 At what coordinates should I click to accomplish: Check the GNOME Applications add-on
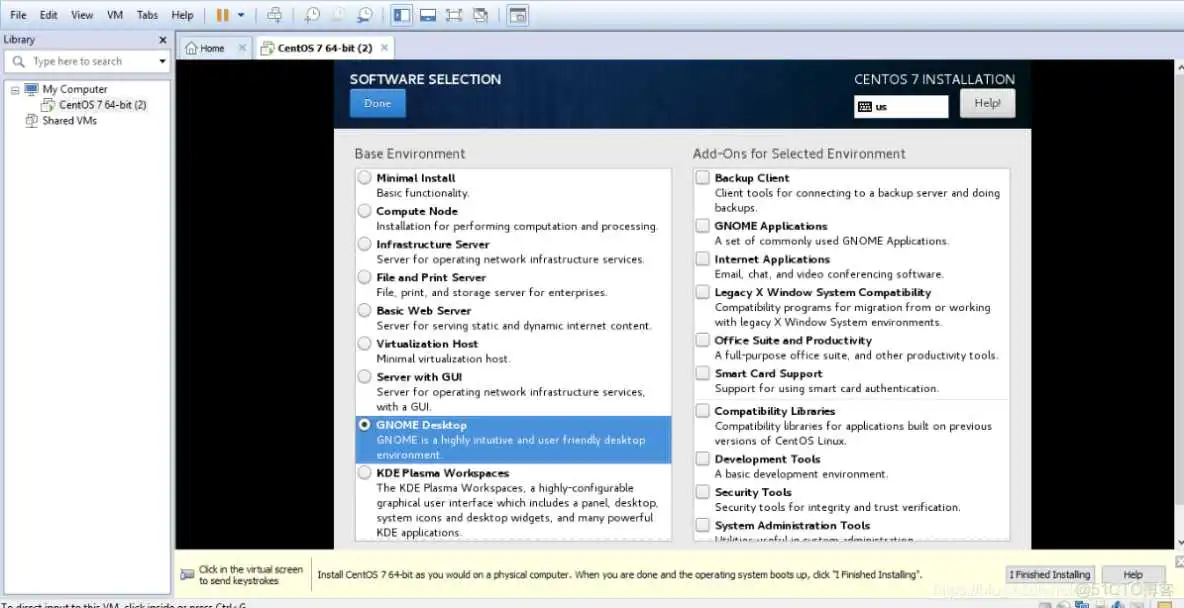coord(703,226)
